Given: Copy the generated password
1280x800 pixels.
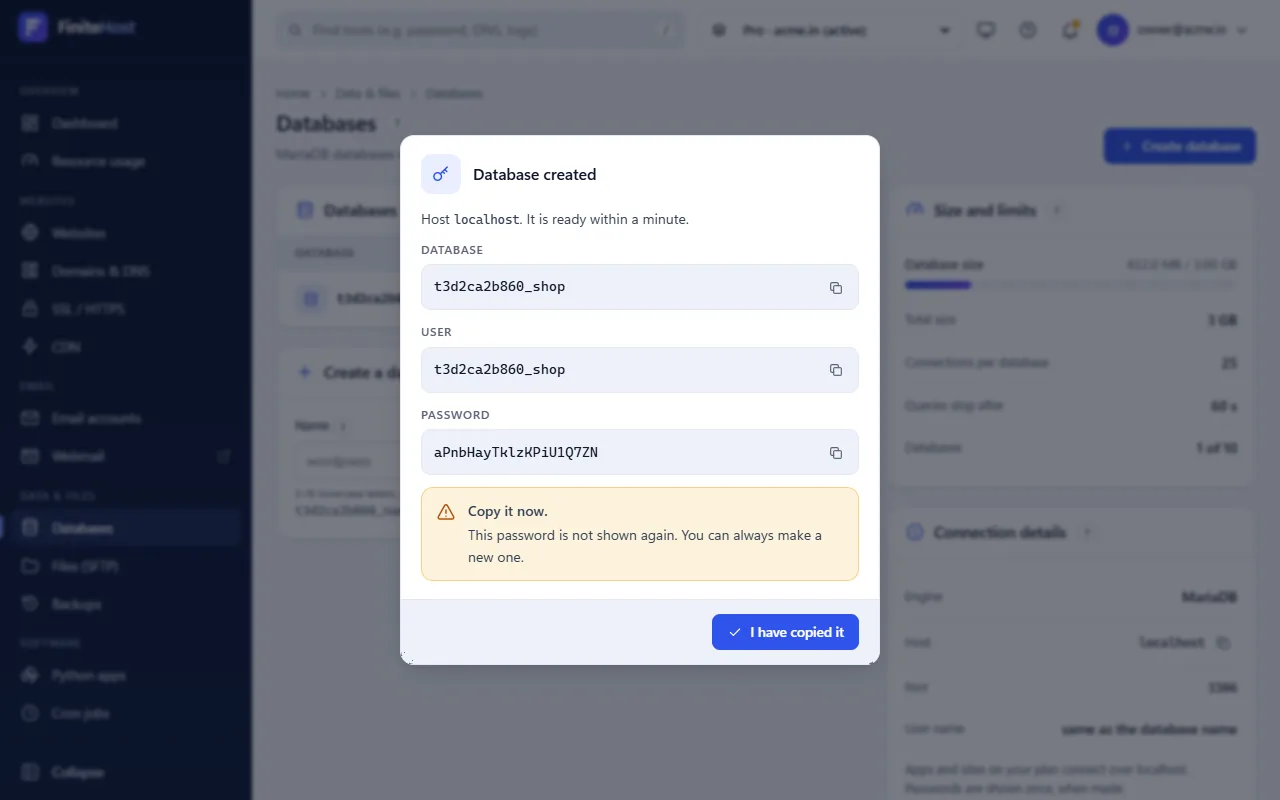Looking at the screenshot, I should [x=836, y=453].
